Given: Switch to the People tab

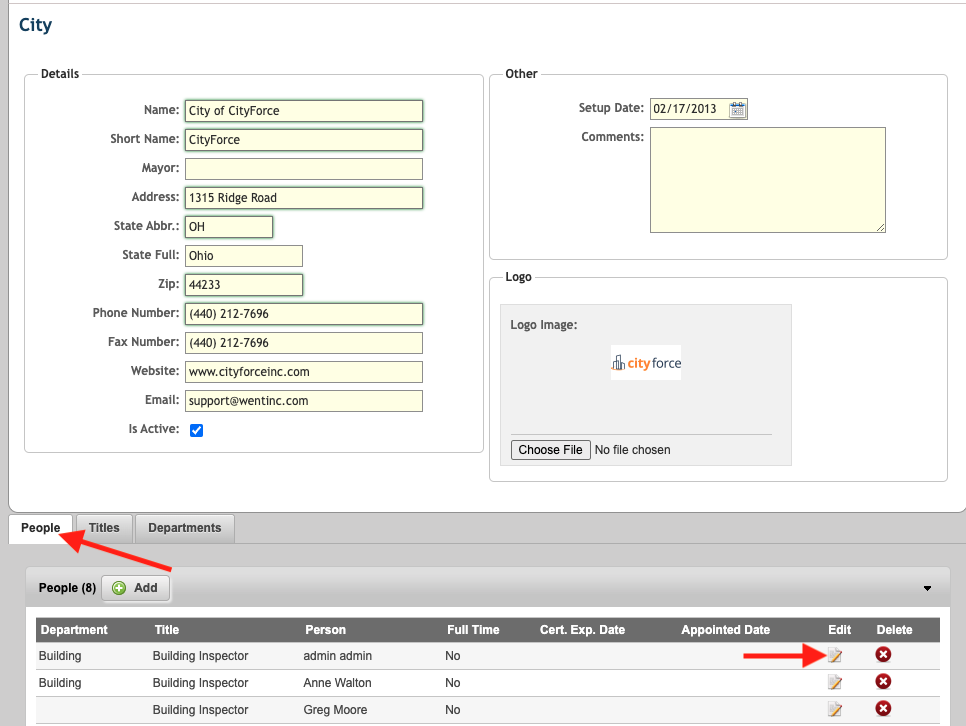Looking at the screenshot, I should [x=41, y=528].
